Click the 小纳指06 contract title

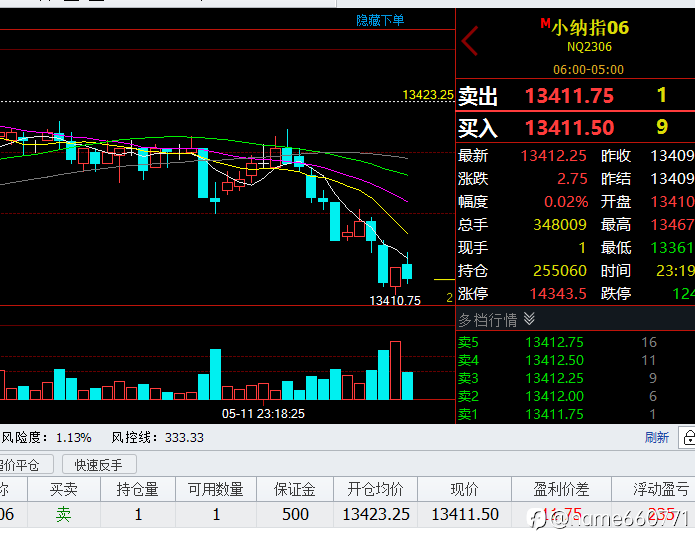pos(590,28)
